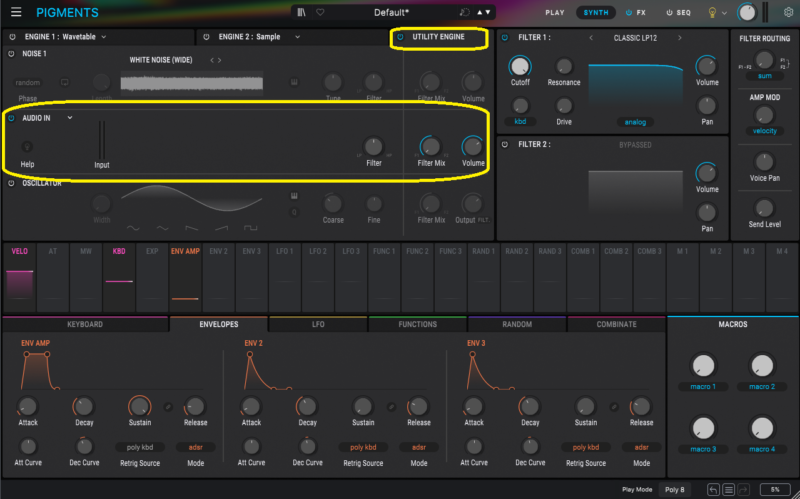Open the RANDOM tab
800x499 pixels.
(x=517, y=324)
